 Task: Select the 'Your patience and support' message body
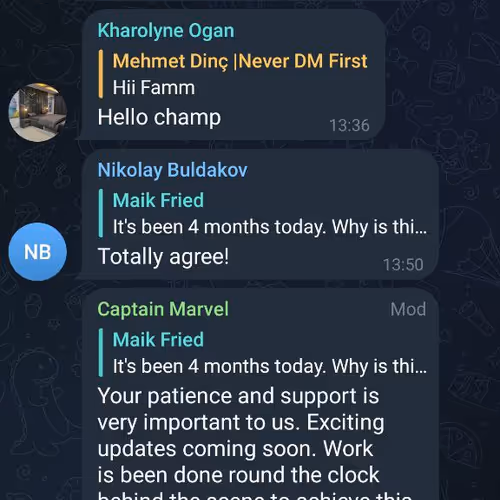tap(241, 445)
